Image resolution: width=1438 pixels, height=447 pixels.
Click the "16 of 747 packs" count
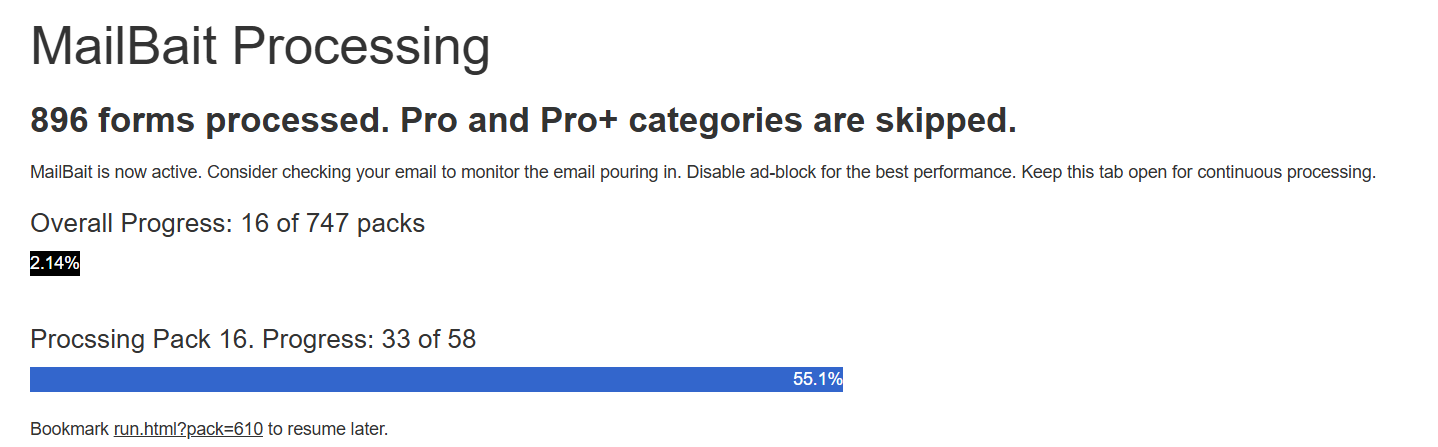point(333,223)
